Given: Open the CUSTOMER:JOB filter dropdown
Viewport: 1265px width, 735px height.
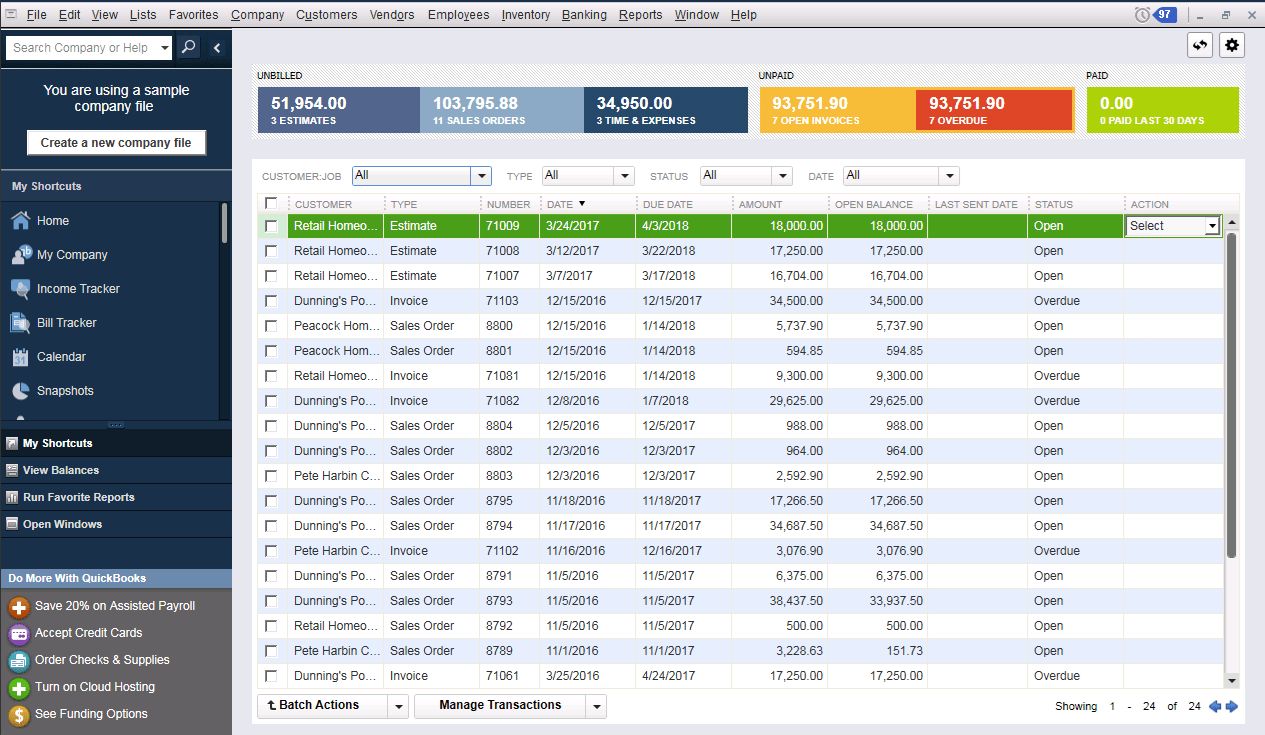Looking at the screenshot, I should point(480,176).
